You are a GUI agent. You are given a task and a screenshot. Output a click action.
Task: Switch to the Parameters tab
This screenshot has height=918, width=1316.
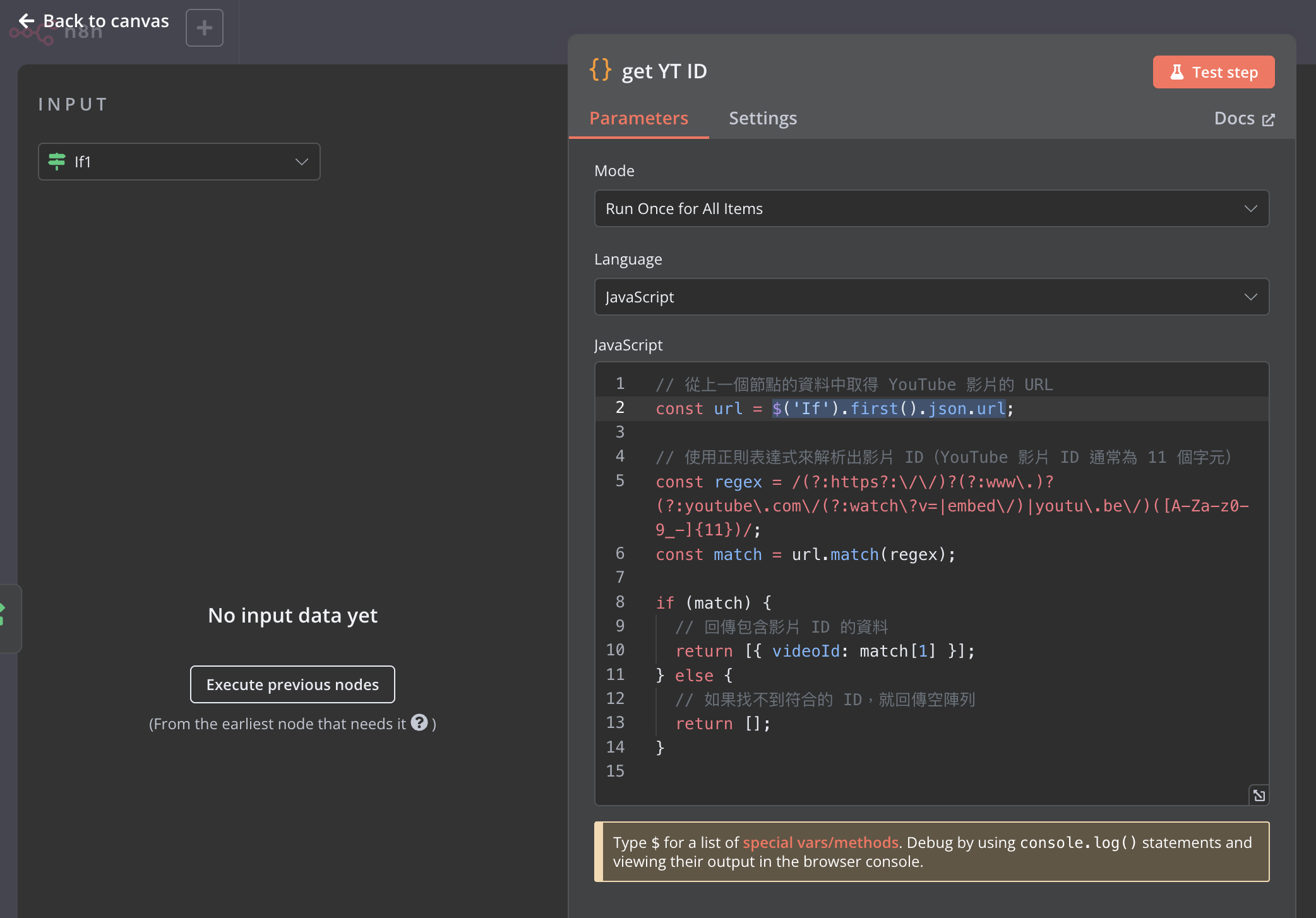pyautogui.click(x=638, y=118)
